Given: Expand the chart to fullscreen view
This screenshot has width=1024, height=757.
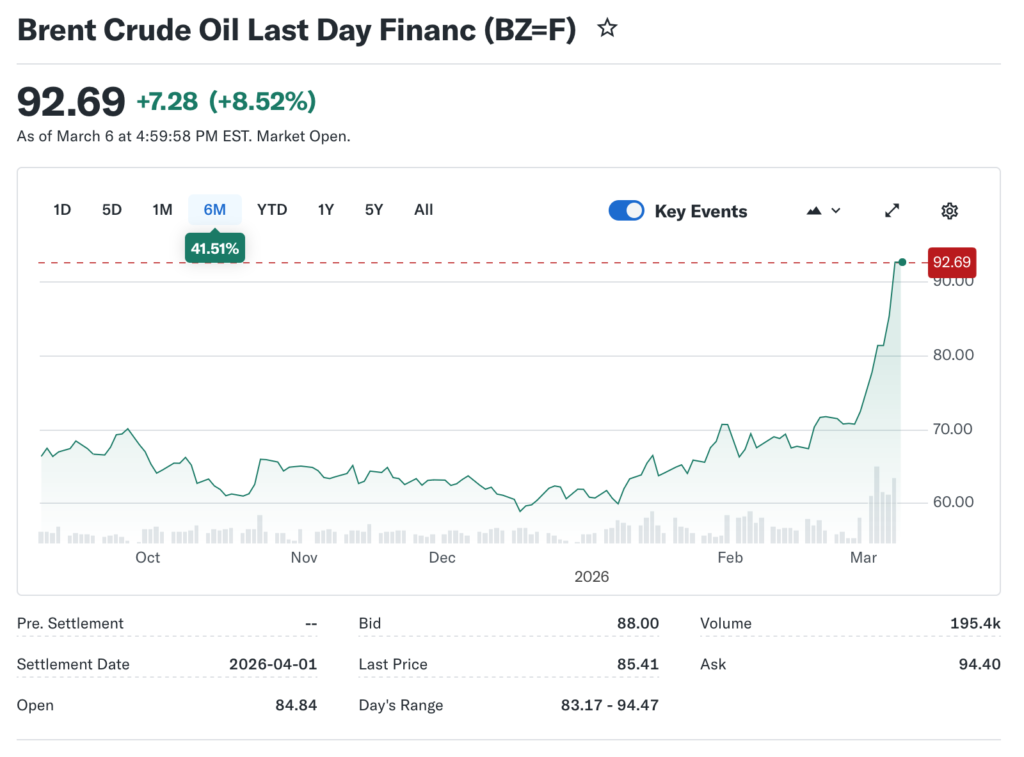Looking at the screenshot, I should click(891, 210).
